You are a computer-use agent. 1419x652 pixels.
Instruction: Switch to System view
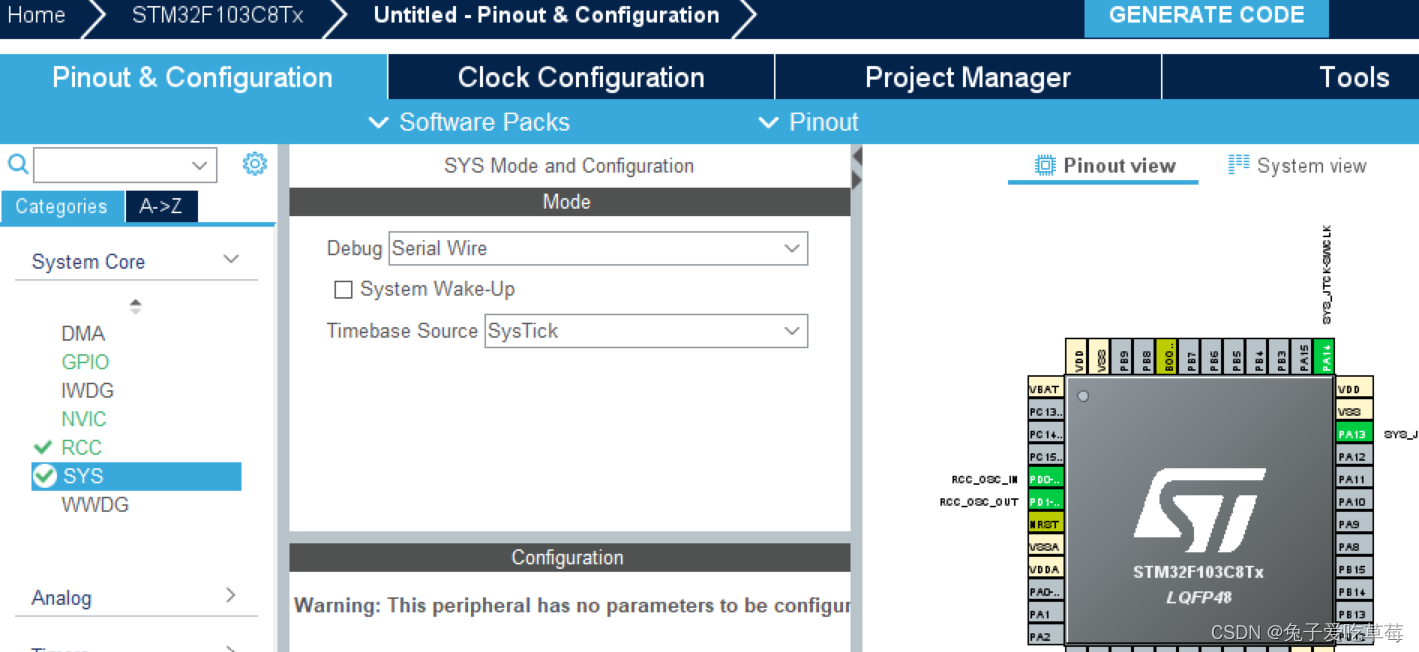click(x=1297, y=166)
